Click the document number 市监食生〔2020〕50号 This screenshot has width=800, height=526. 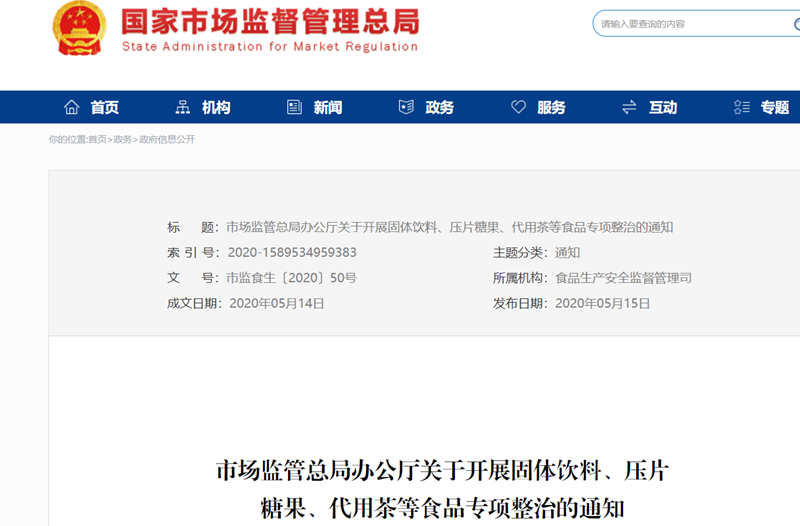point(291,278)
